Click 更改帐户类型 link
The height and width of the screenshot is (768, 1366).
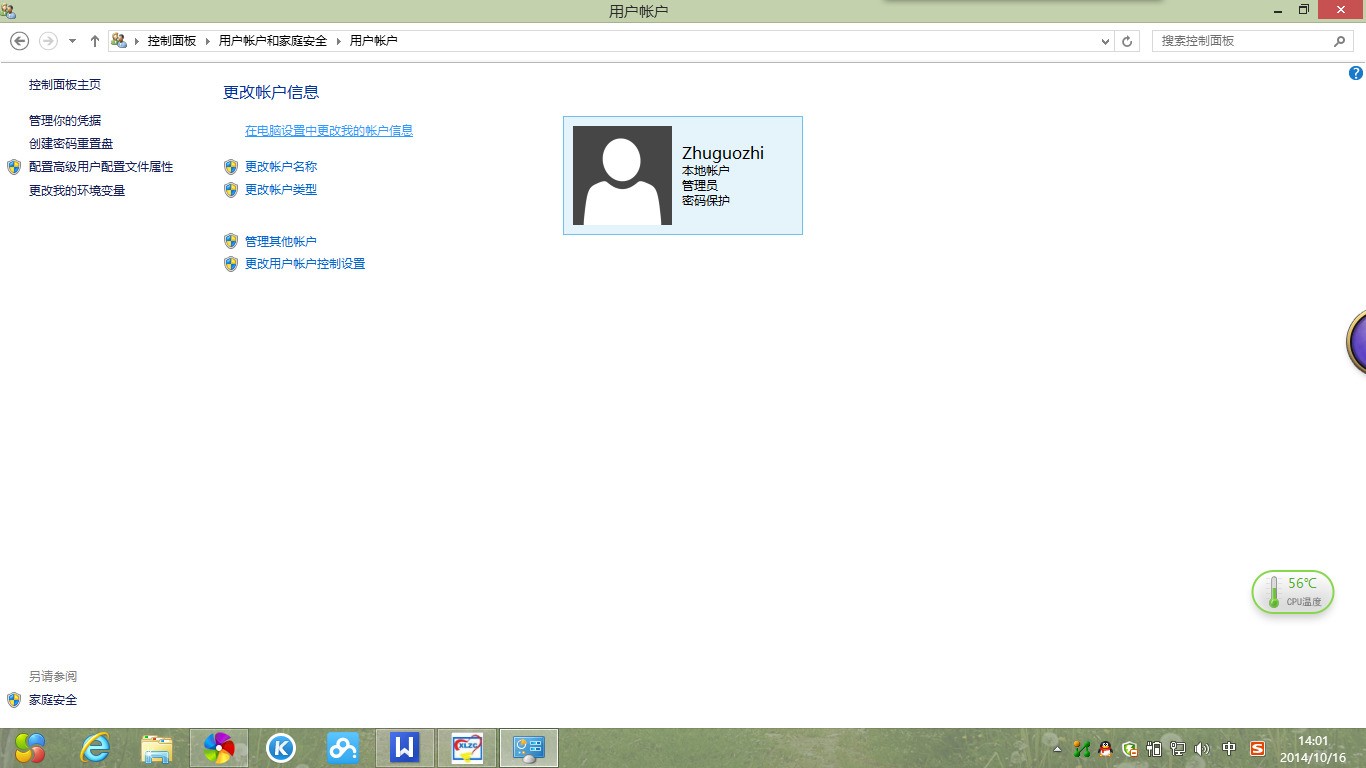coord(281,190)
